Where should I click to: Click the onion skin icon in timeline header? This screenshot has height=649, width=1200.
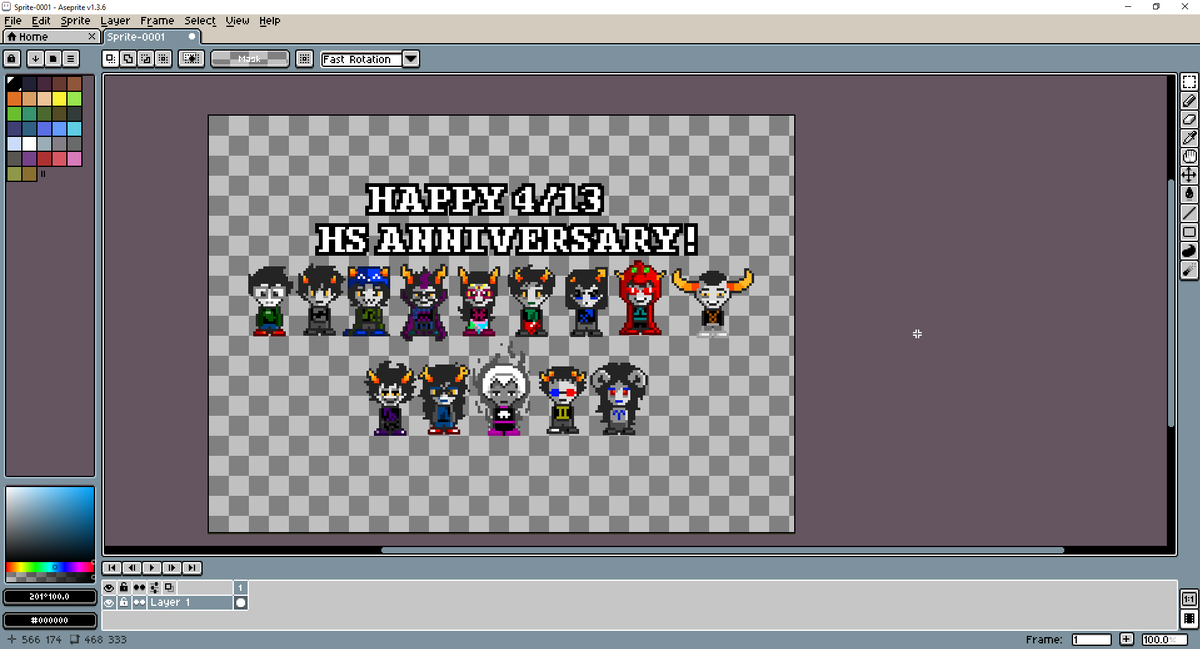point(169,587)
